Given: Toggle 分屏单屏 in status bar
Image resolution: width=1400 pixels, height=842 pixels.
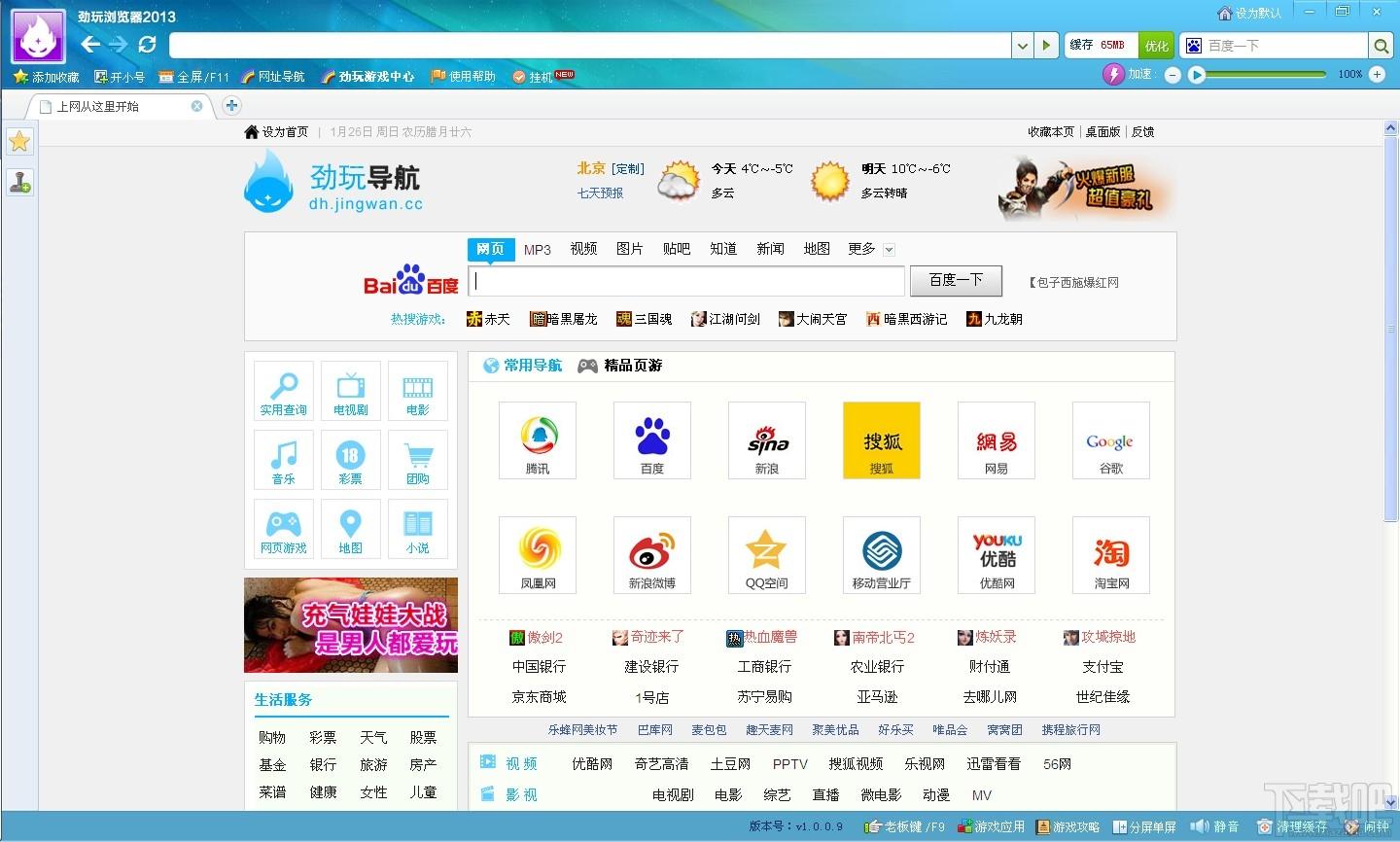Looking at the screenshot, I should coord(1145,826).
